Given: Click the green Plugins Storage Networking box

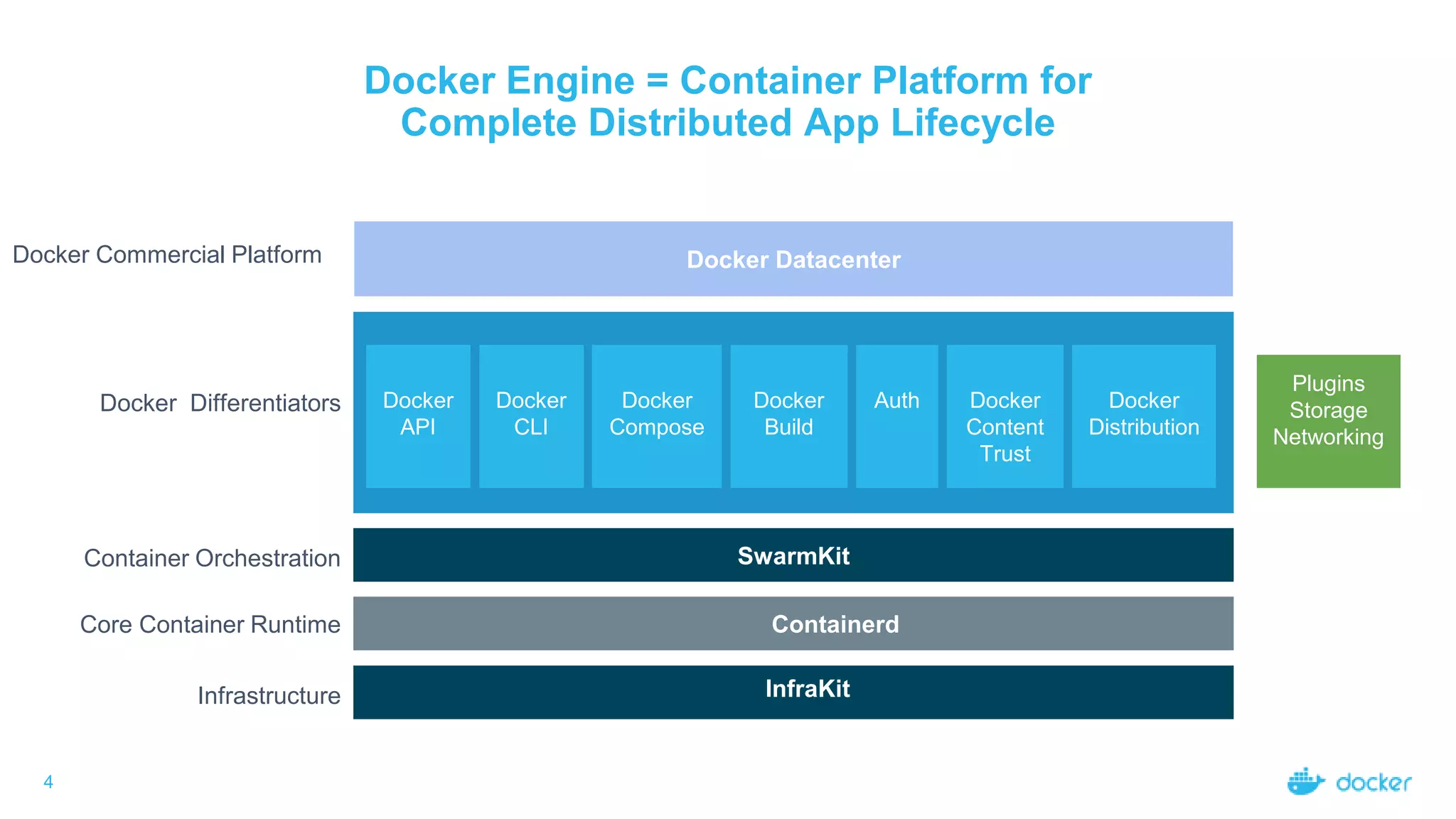Looking at the screenshot, I should click(x=1328, y=421).
